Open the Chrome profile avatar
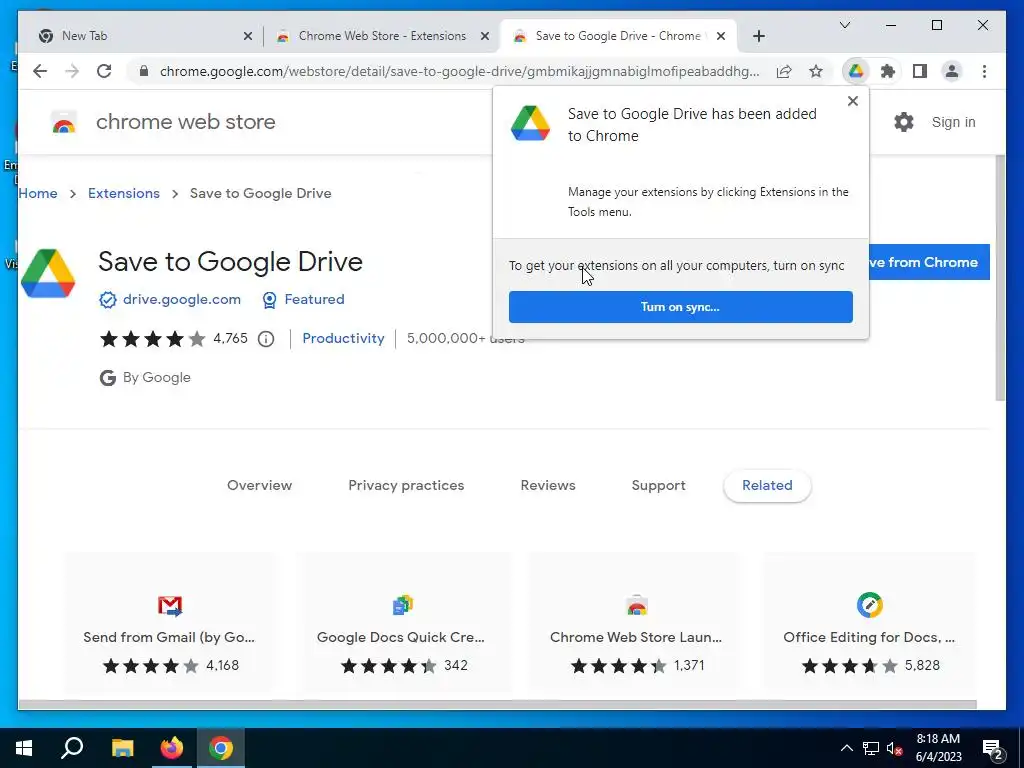 [952, 71]
